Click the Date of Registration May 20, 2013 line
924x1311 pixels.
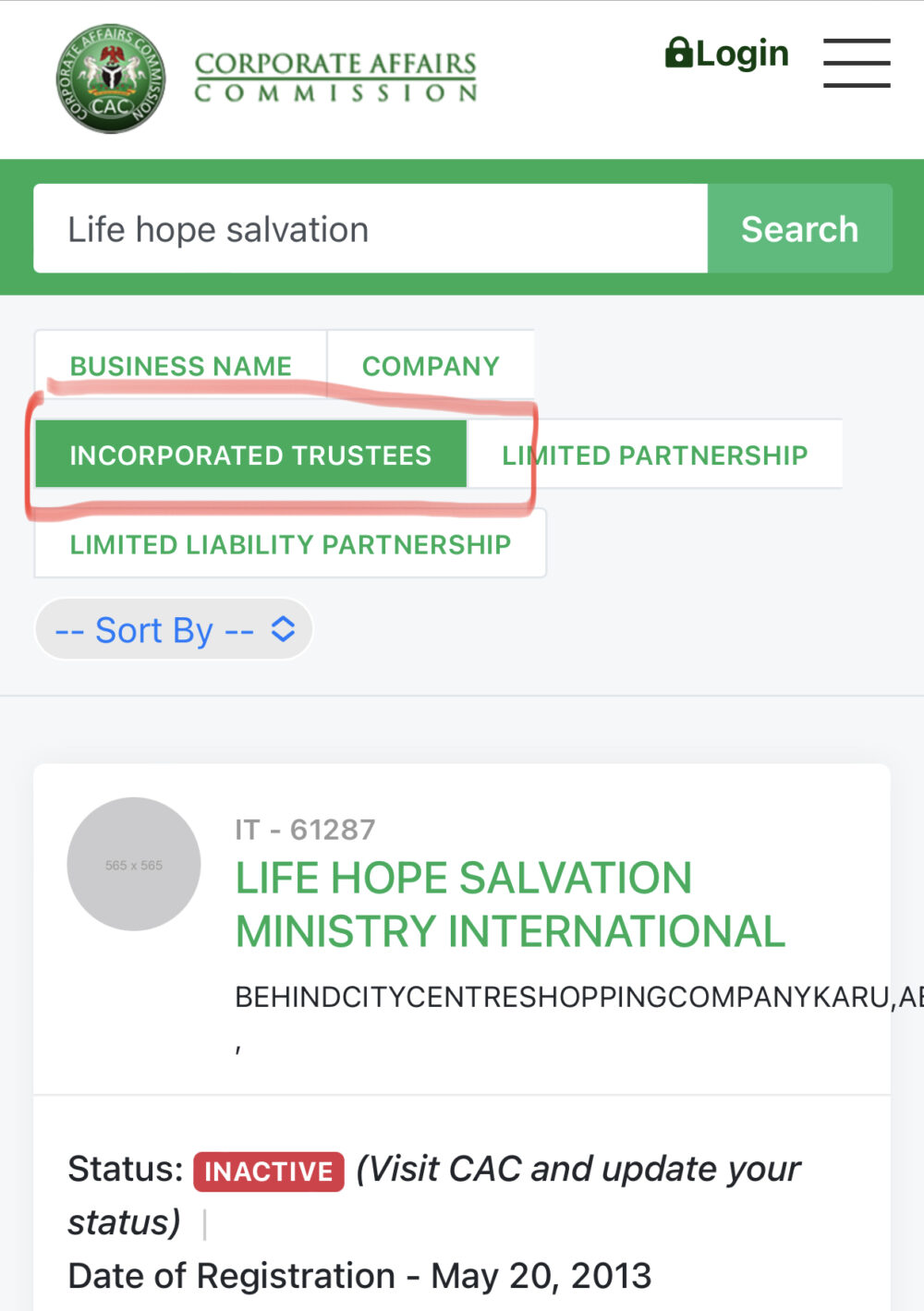coord(359,1276)
